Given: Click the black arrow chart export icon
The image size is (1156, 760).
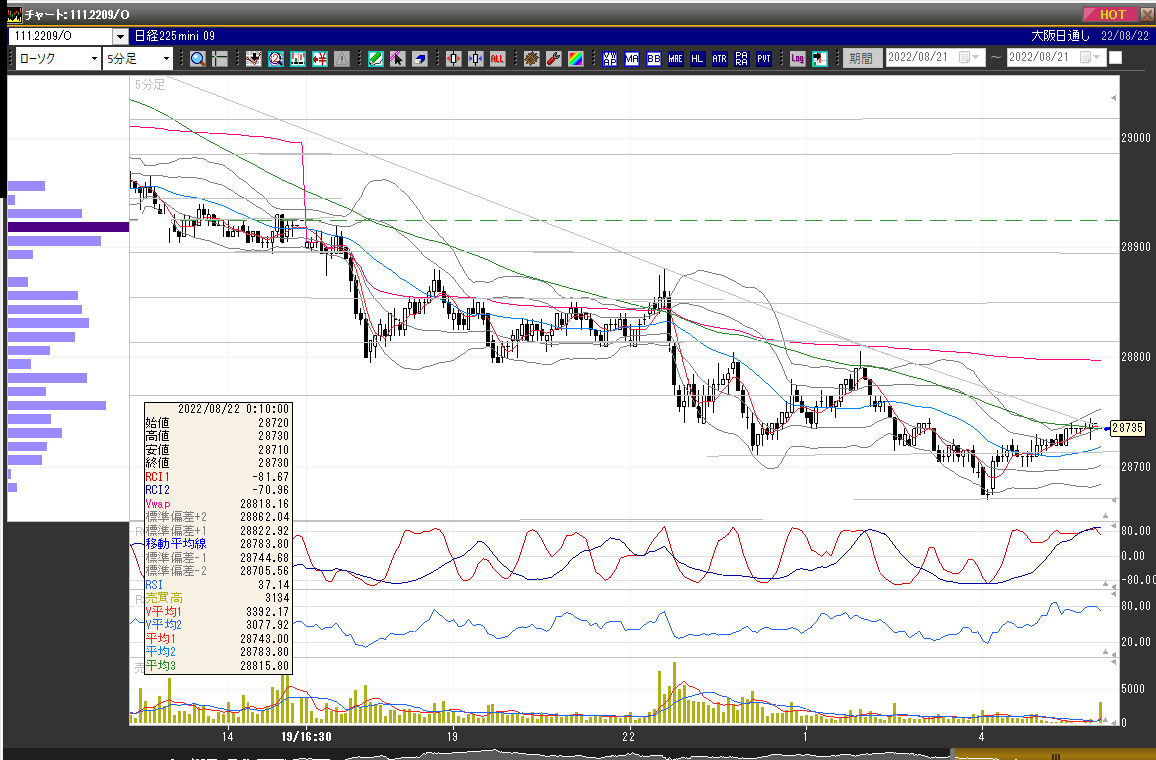Looking at the screenshot, I should pos(819,59).
